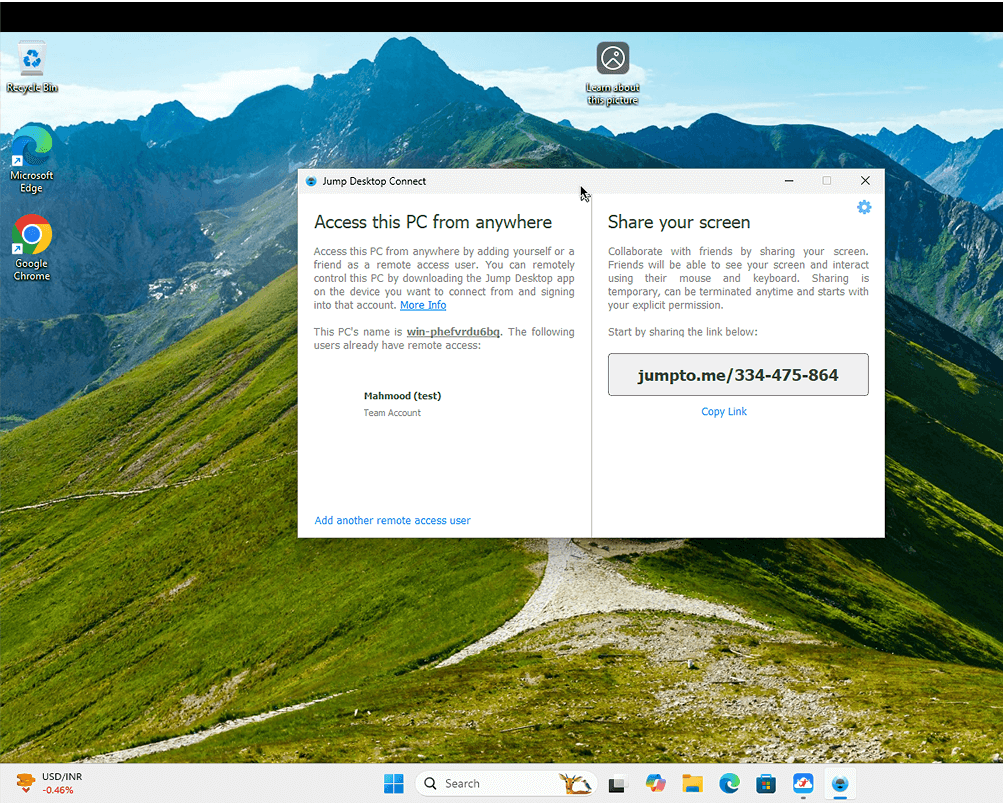The width and height of the screenshot is (1003, 803).
Task: Click the Jump Desktop Connect title bar icon
Action: tap(311, 181)
